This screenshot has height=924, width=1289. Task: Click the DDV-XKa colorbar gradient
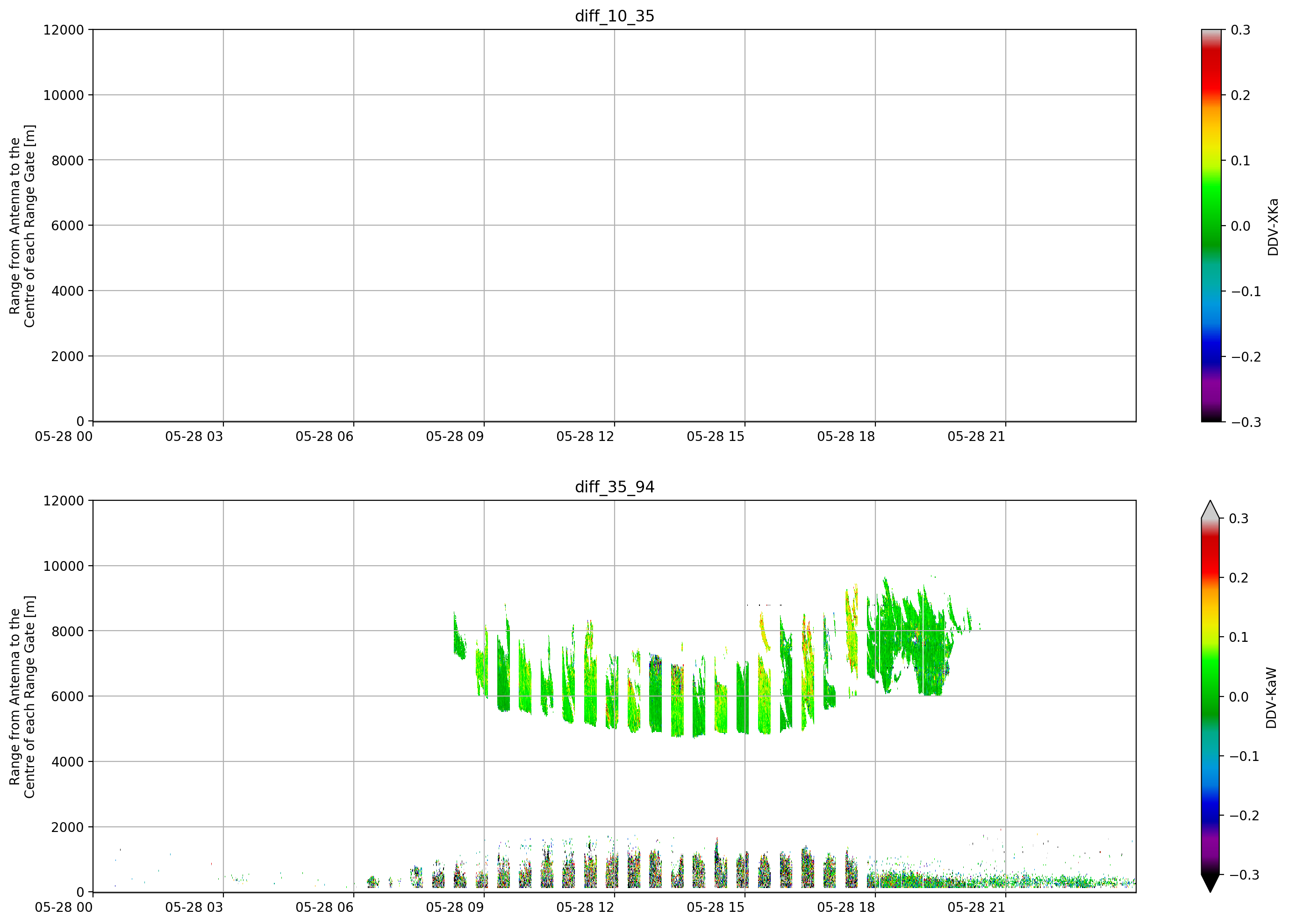coord(1210,226)
